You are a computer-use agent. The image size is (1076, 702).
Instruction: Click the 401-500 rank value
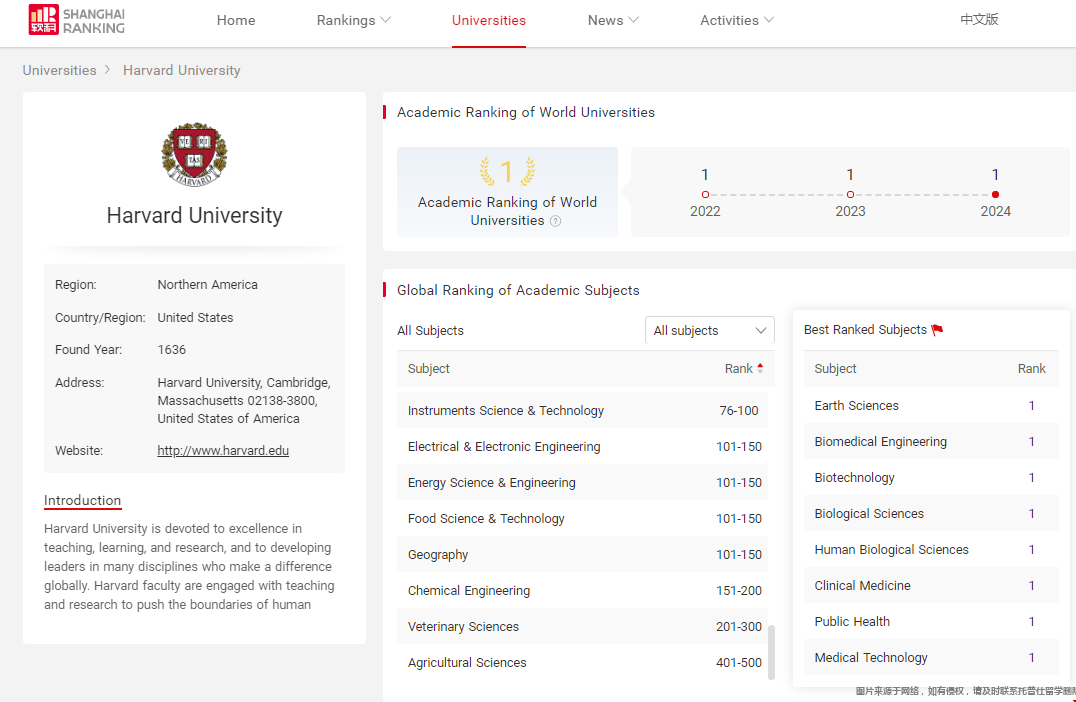(x=738, y=663)
